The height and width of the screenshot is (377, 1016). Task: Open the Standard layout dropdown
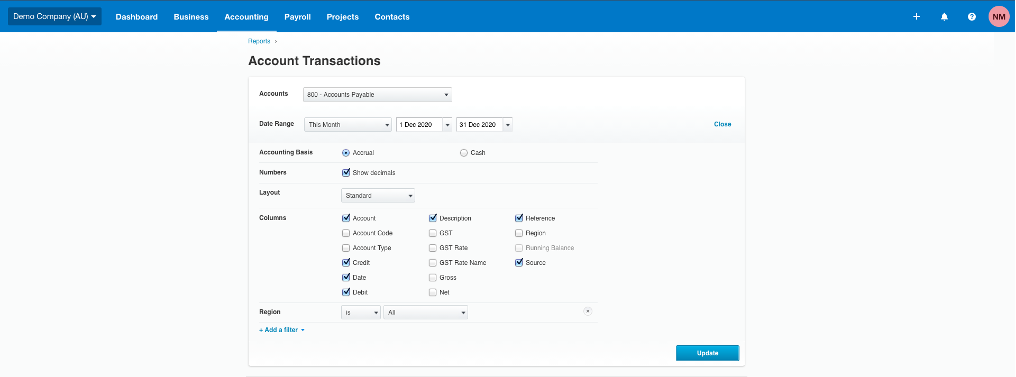coord(378,196)
